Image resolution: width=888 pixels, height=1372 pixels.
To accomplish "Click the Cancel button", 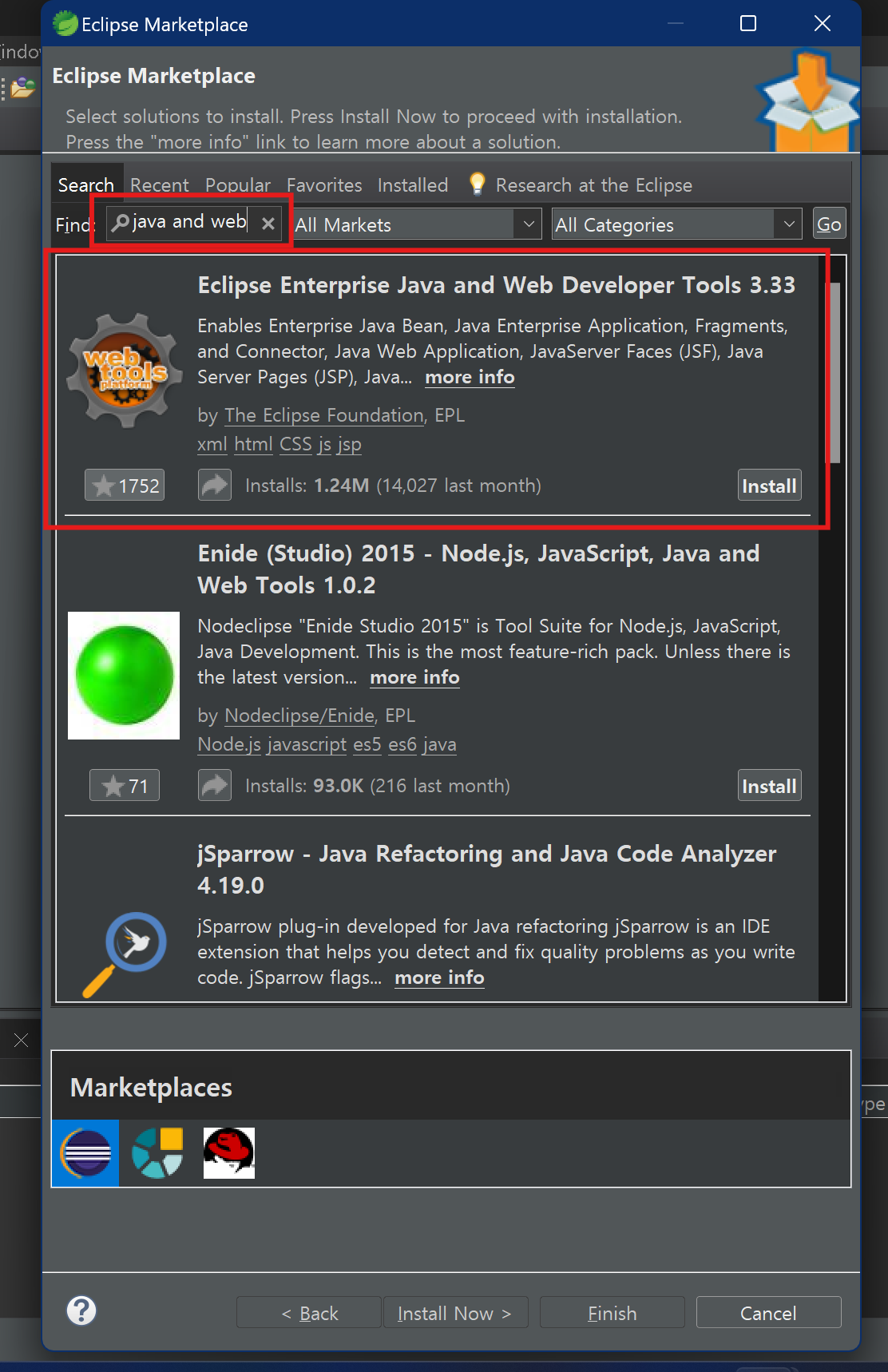I will [769, 1312].
